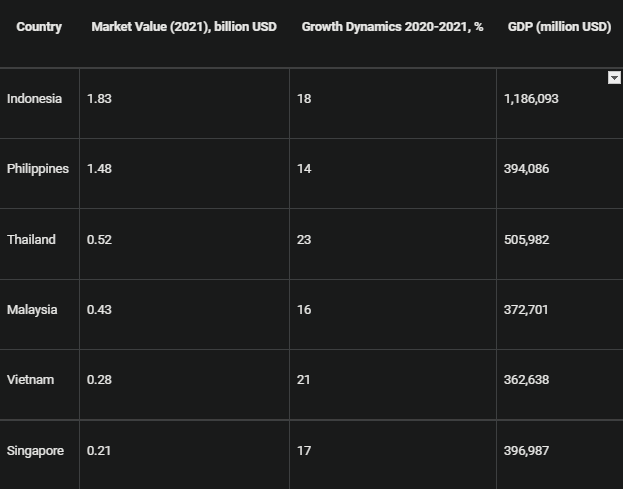Click the Country column header
This screenshot has height=489, width=623.
39,27
